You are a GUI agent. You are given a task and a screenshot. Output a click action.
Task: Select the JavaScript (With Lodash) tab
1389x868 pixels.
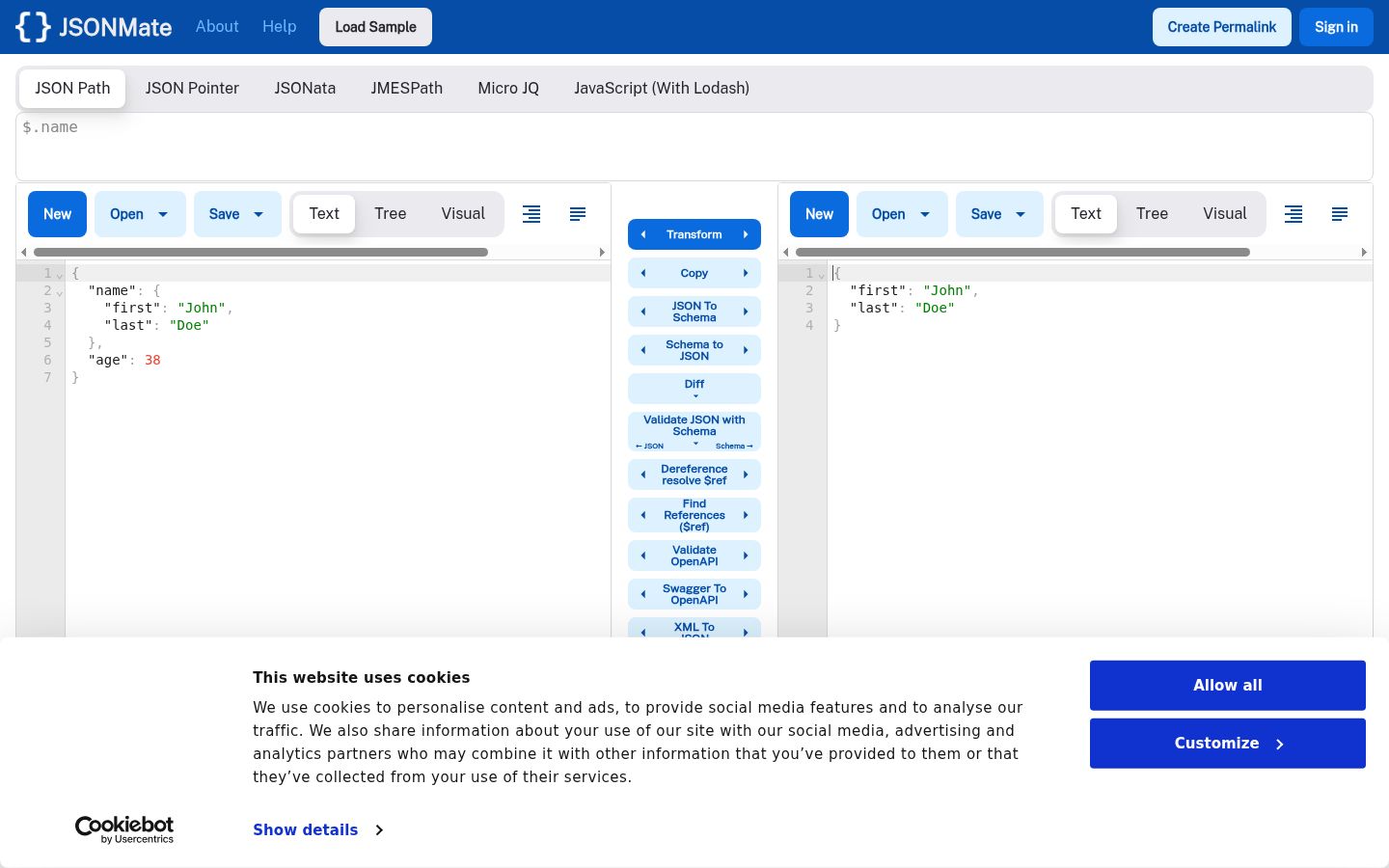click(662, 88)
